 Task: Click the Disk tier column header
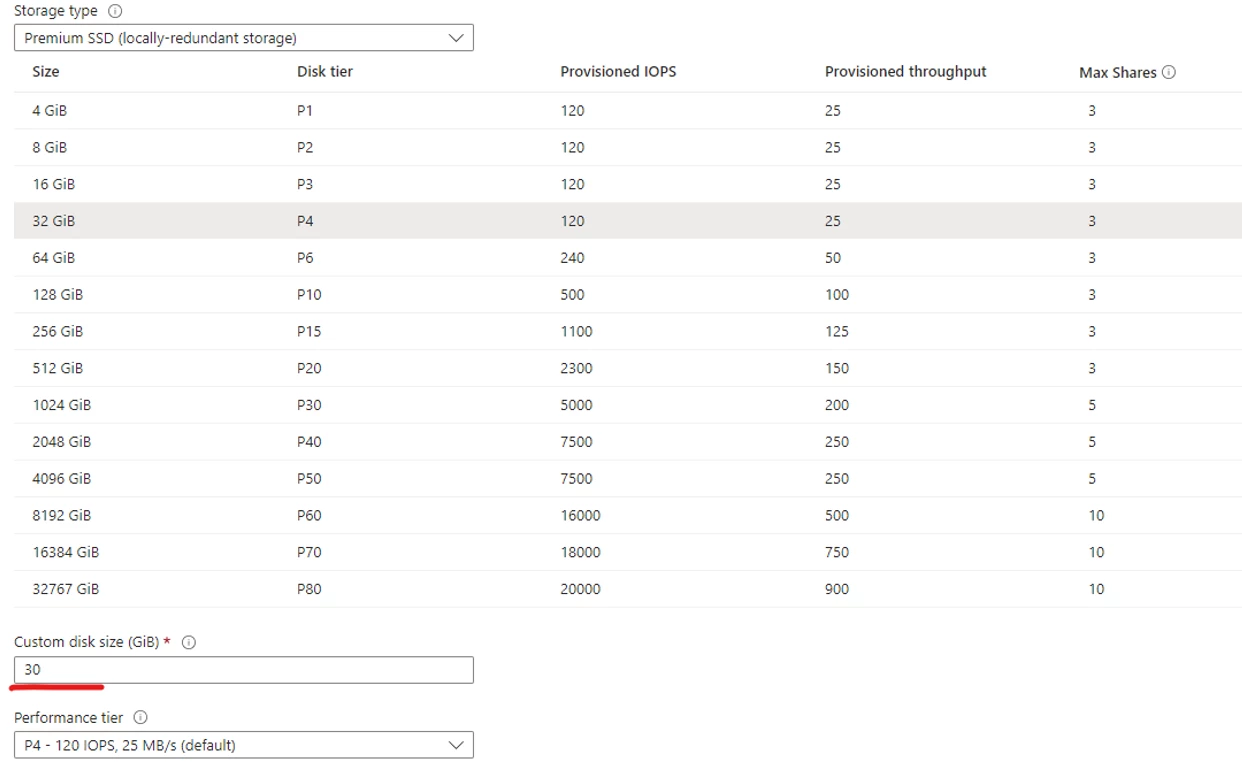tap(325, 72)
